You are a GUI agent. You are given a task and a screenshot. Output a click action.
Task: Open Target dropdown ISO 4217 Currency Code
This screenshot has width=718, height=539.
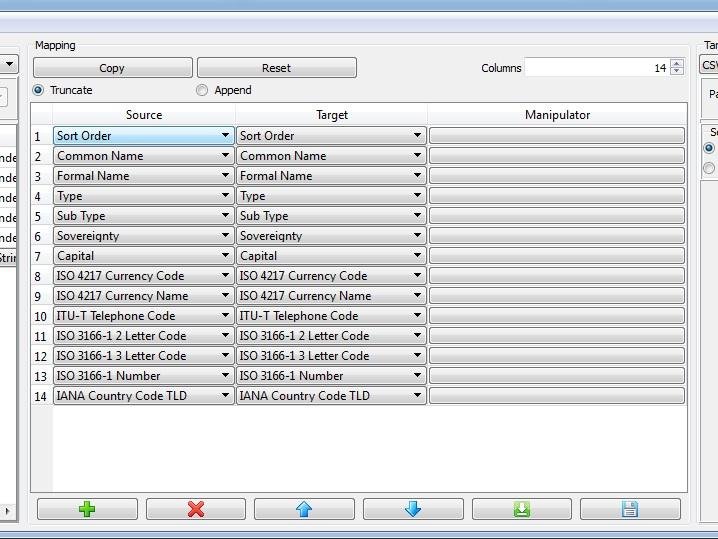pos(331,276)
